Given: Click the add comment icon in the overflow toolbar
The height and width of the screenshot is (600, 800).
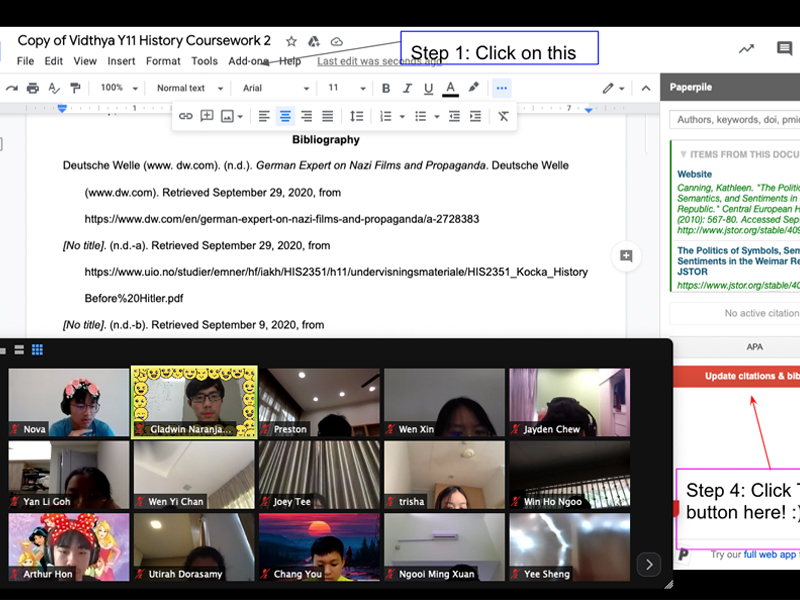Looking at the screenshot, I should pos(207,116).
